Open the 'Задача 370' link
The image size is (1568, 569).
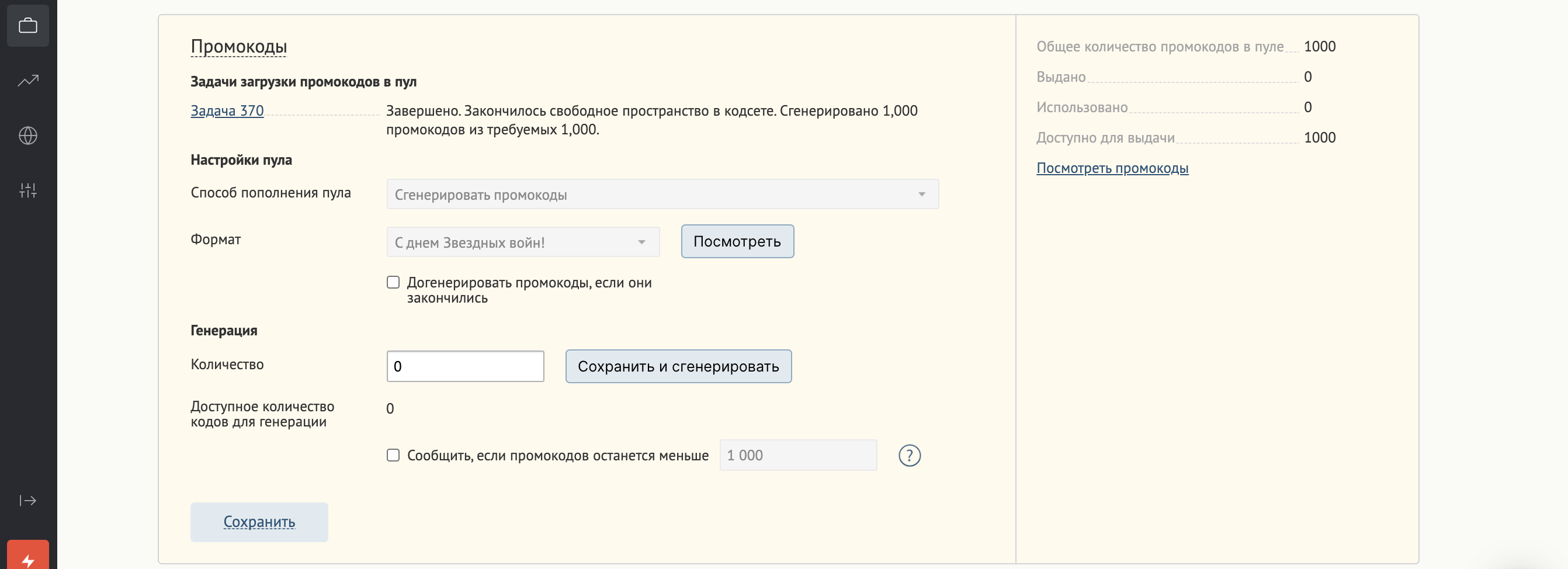tap(227, 111)
